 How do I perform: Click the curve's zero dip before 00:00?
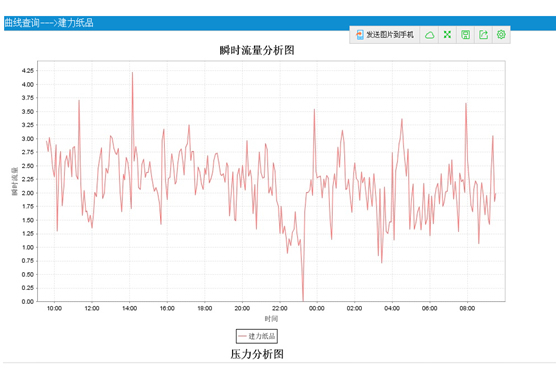pyautogui.click(x=303, y=300)
